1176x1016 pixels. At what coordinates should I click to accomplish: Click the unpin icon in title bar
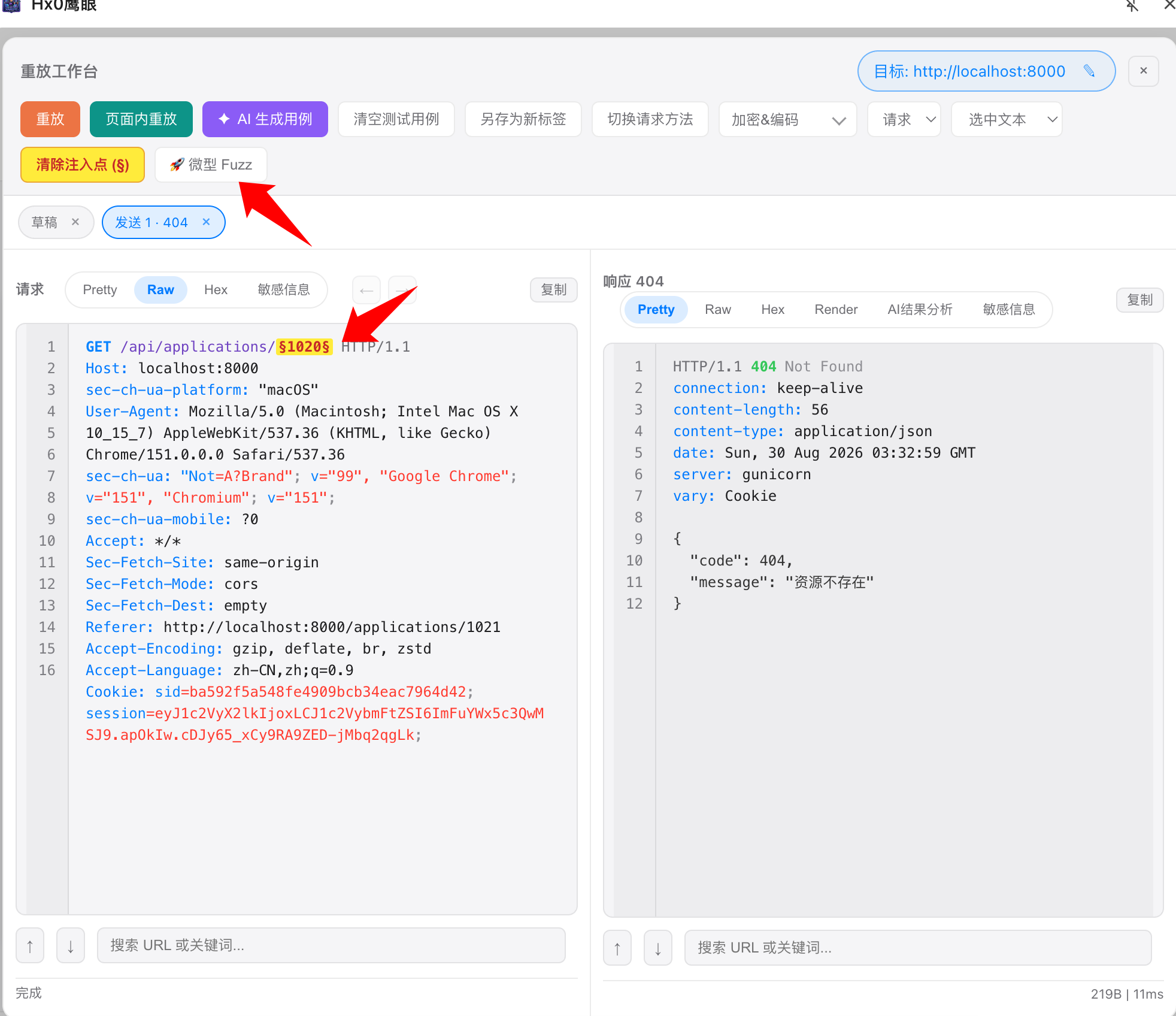tap(1132, 6)
